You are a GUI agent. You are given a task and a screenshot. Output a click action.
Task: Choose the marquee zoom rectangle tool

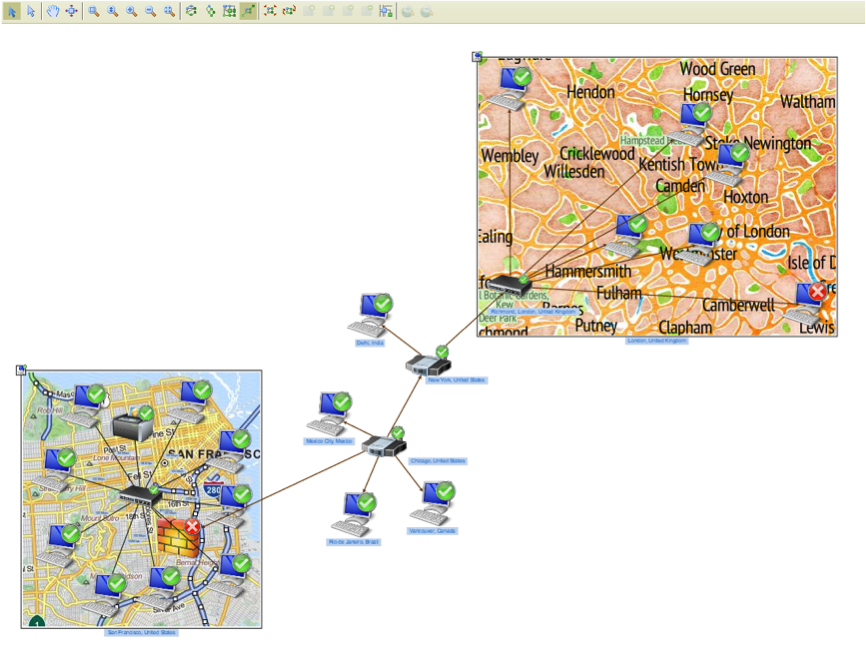coord(94,11)
